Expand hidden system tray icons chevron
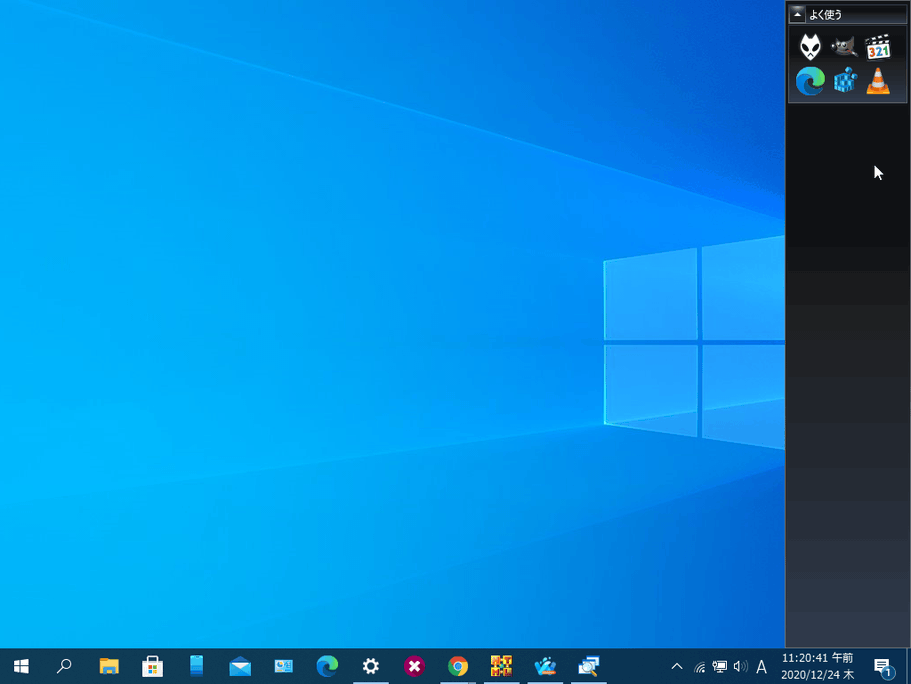 tap(677, 667)
